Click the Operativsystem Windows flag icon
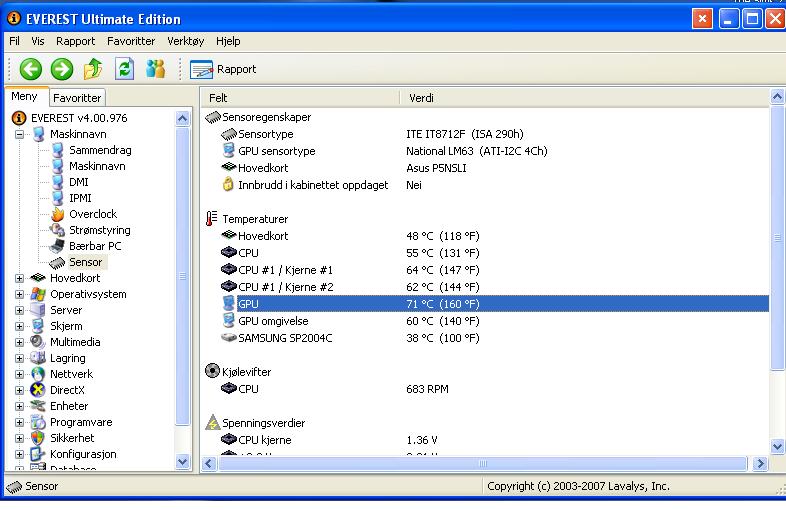786x510 pixels. coord(38,294)
